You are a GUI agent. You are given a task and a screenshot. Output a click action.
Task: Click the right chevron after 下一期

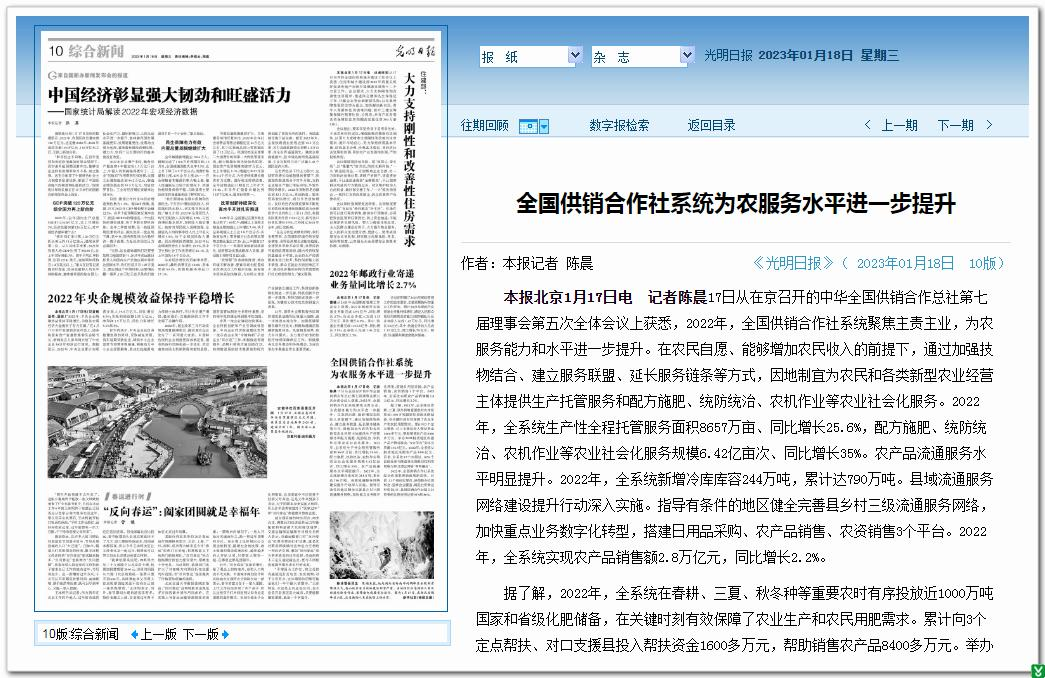pyautogui.click(x=989, y=125)
